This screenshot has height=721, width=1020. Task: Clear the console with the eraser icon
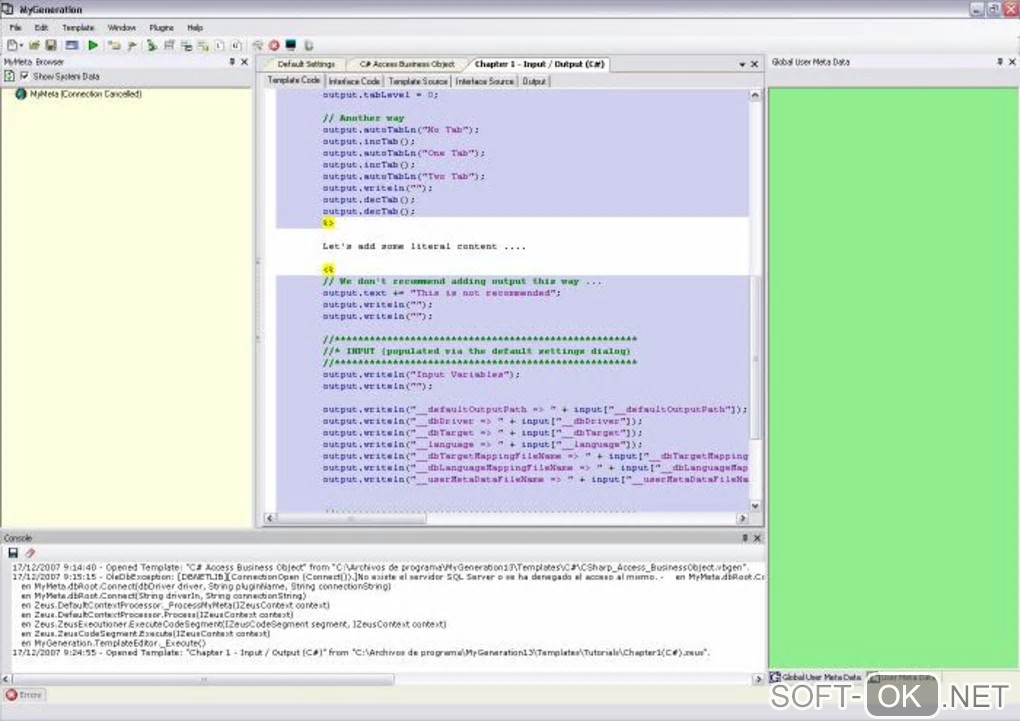click(30, 553)
